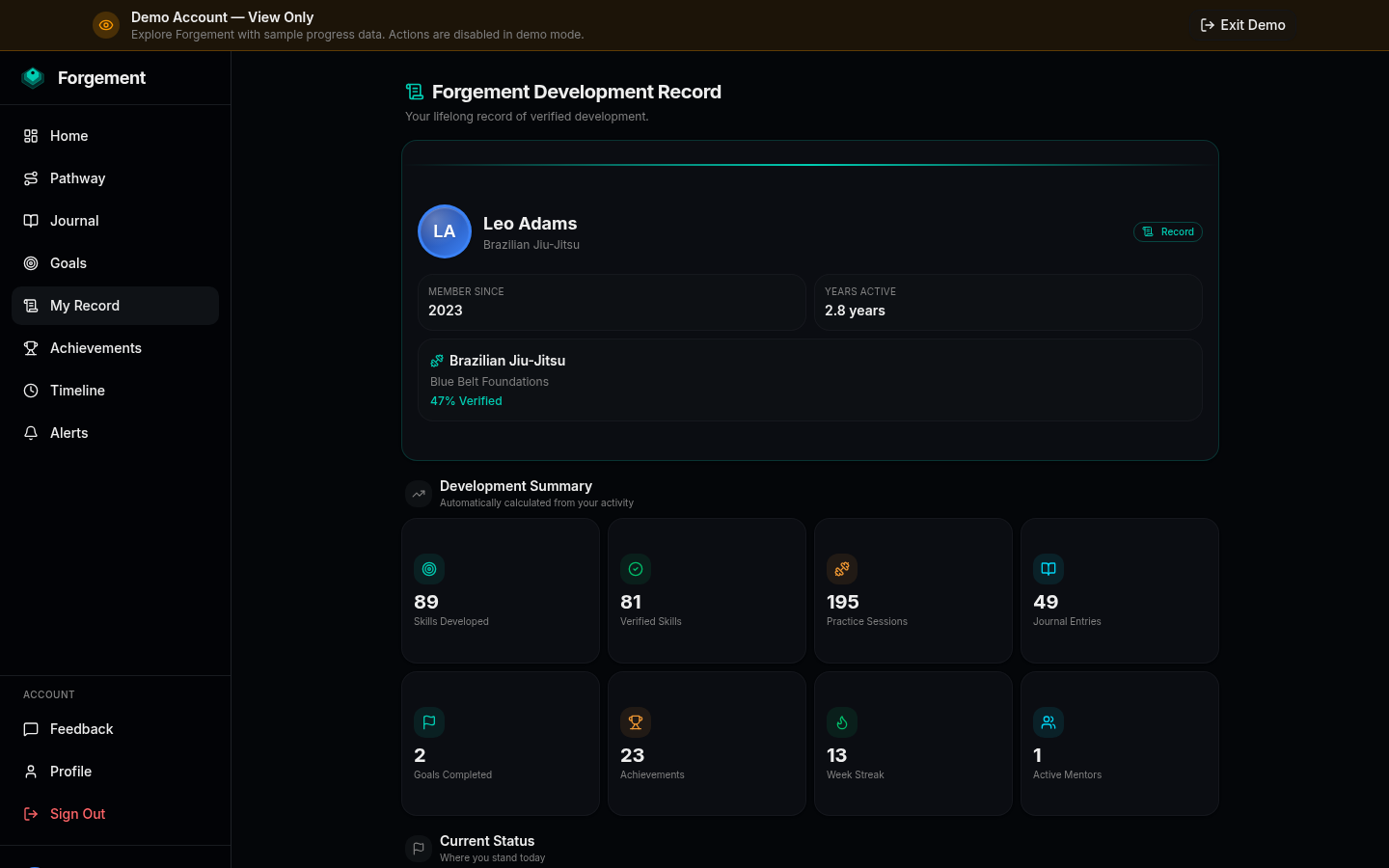Click the Leo Adams name
Screen dimensions: 1389x868
click(x=530, y=224)
